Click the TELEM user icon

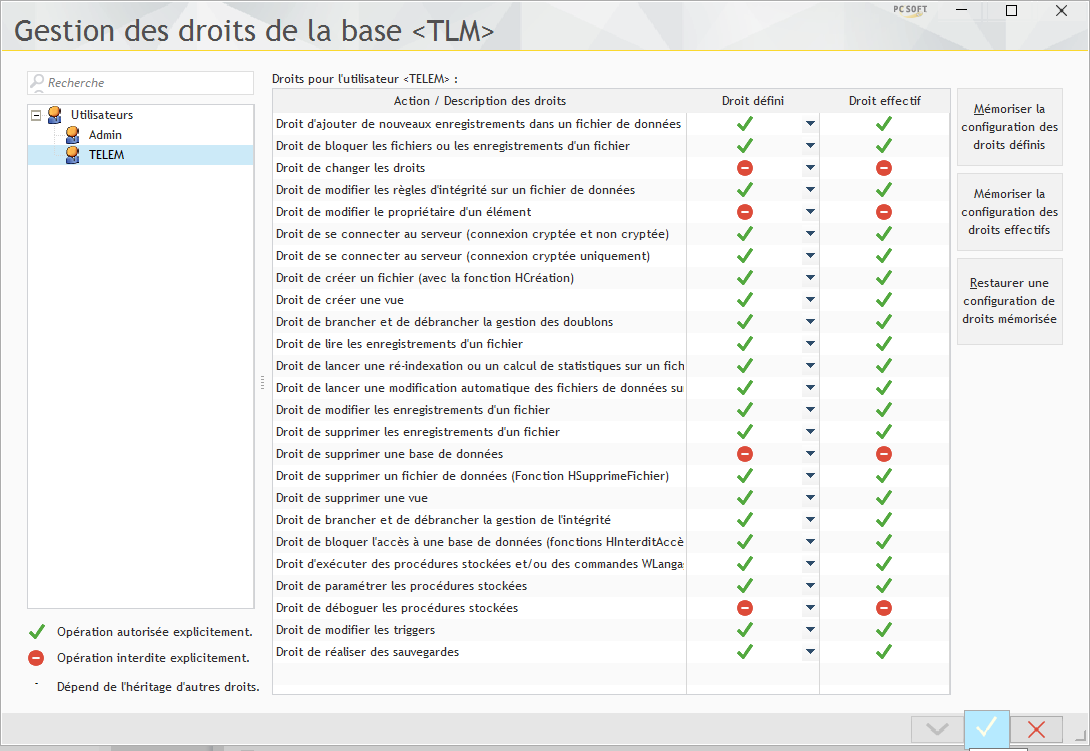click(72, 155)
